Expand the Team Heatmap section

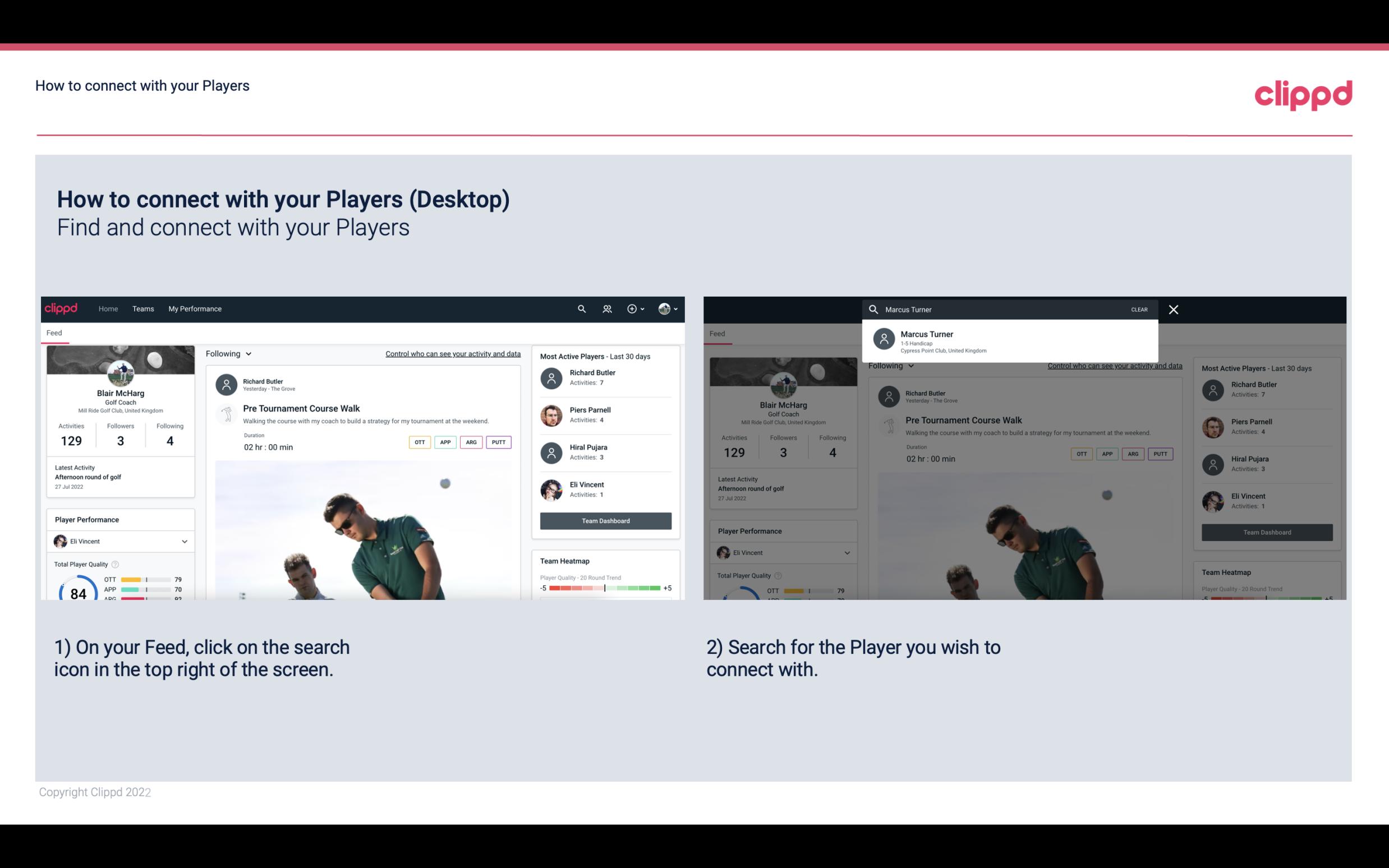[x=564, y=561]
